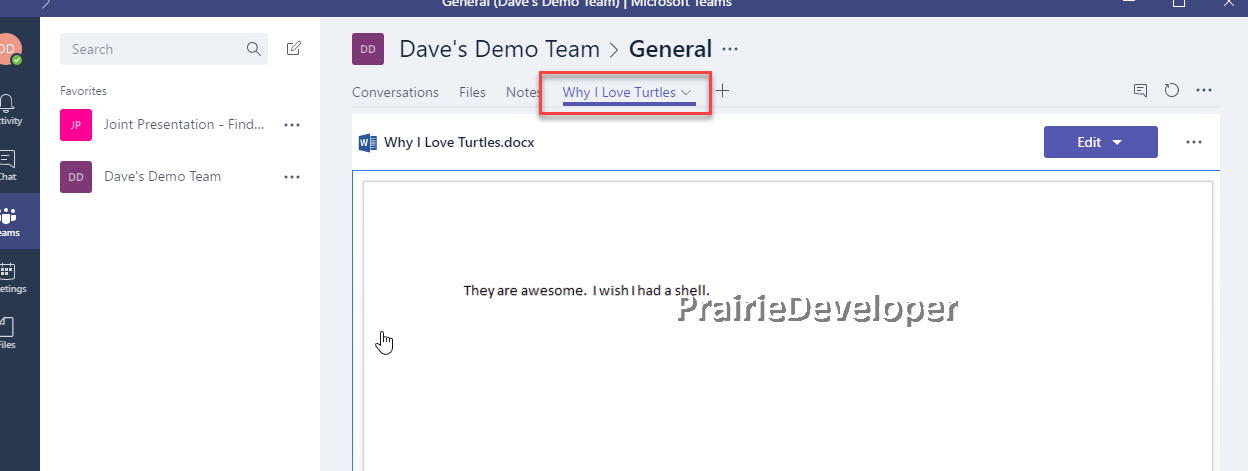
Task: Show the tab conversation icon
Action: pos(1140,90)
